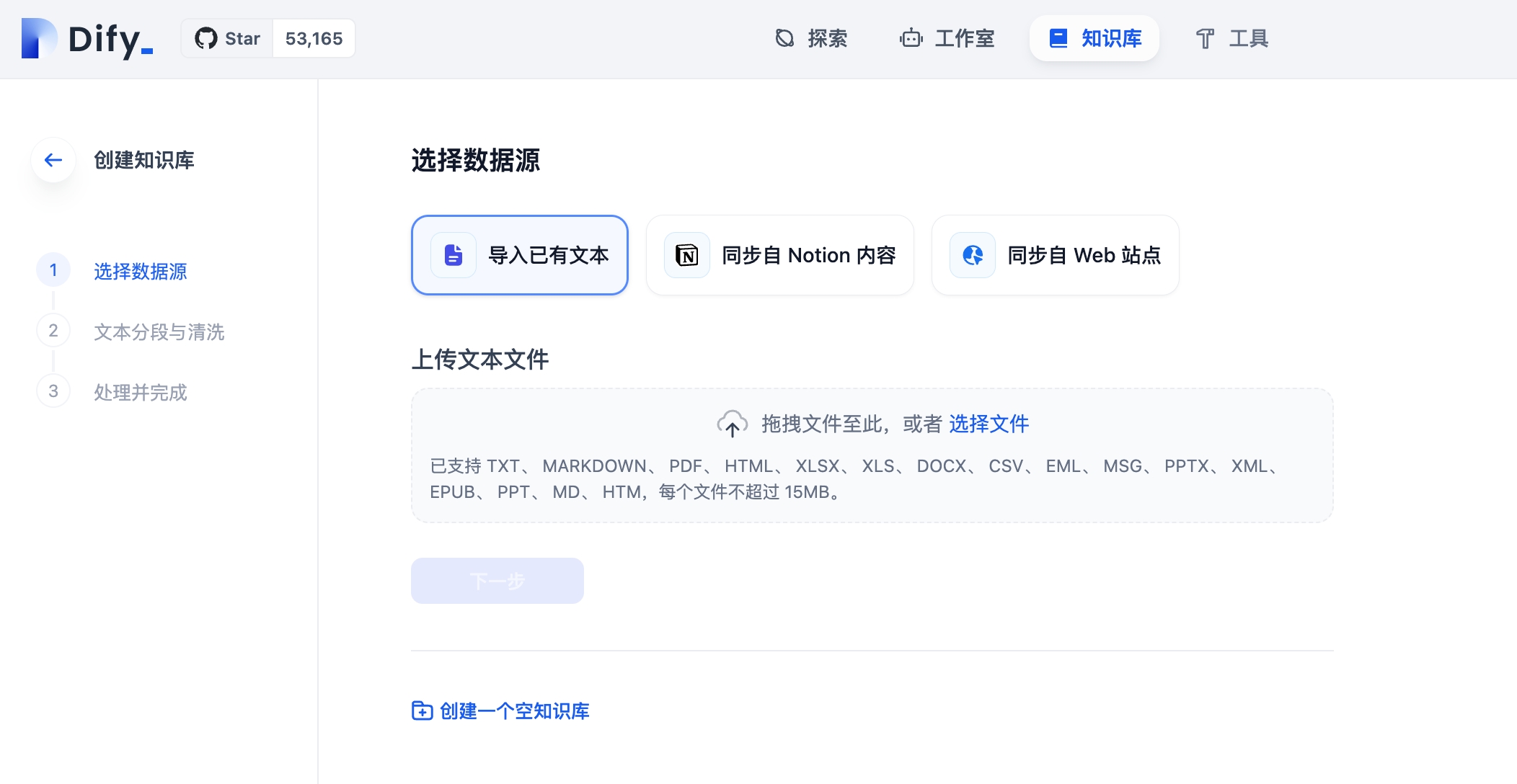
Task: Switch to the 知识库 tab
Action: coord(1094,39)
